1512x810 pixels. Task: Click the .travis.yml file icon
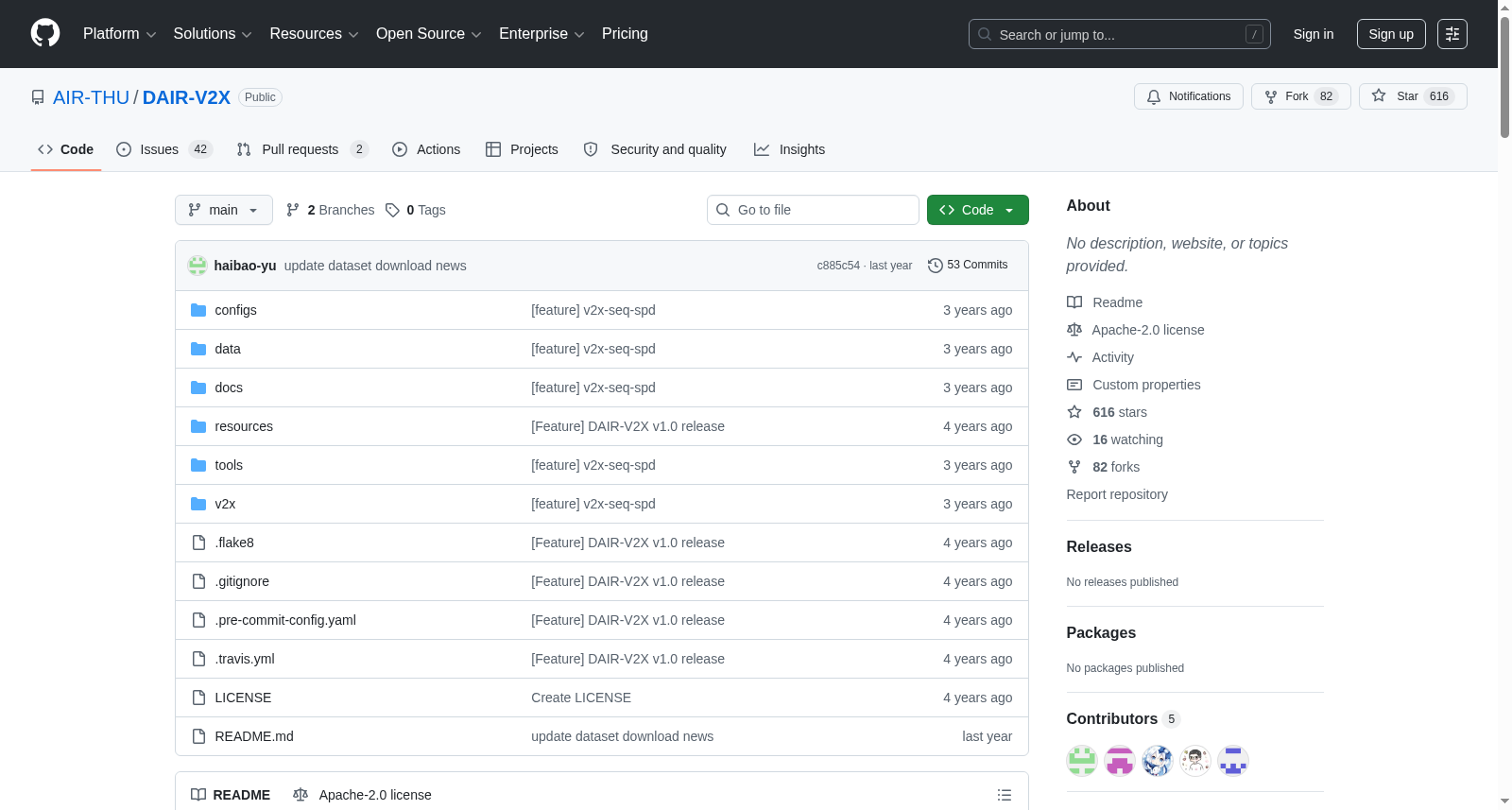click(198, 659)
